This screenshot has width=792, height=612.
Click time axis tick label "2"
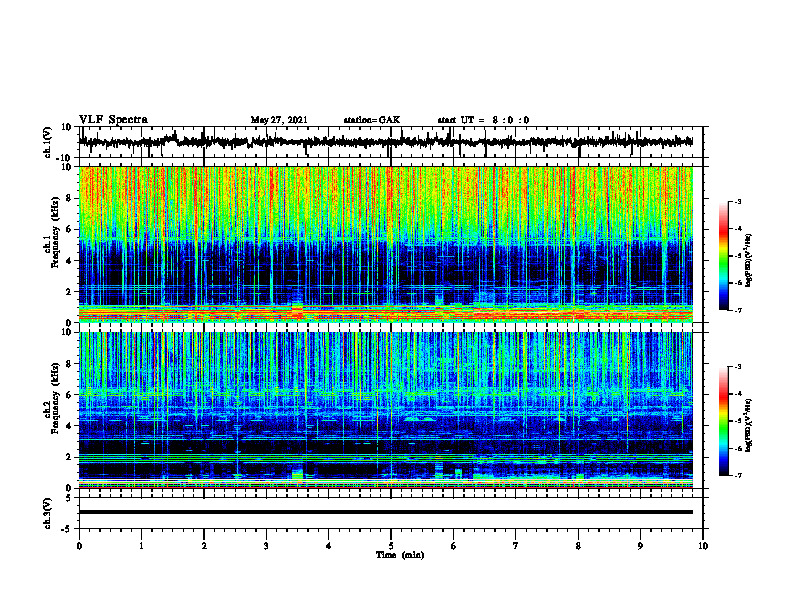tap(204, 546)
